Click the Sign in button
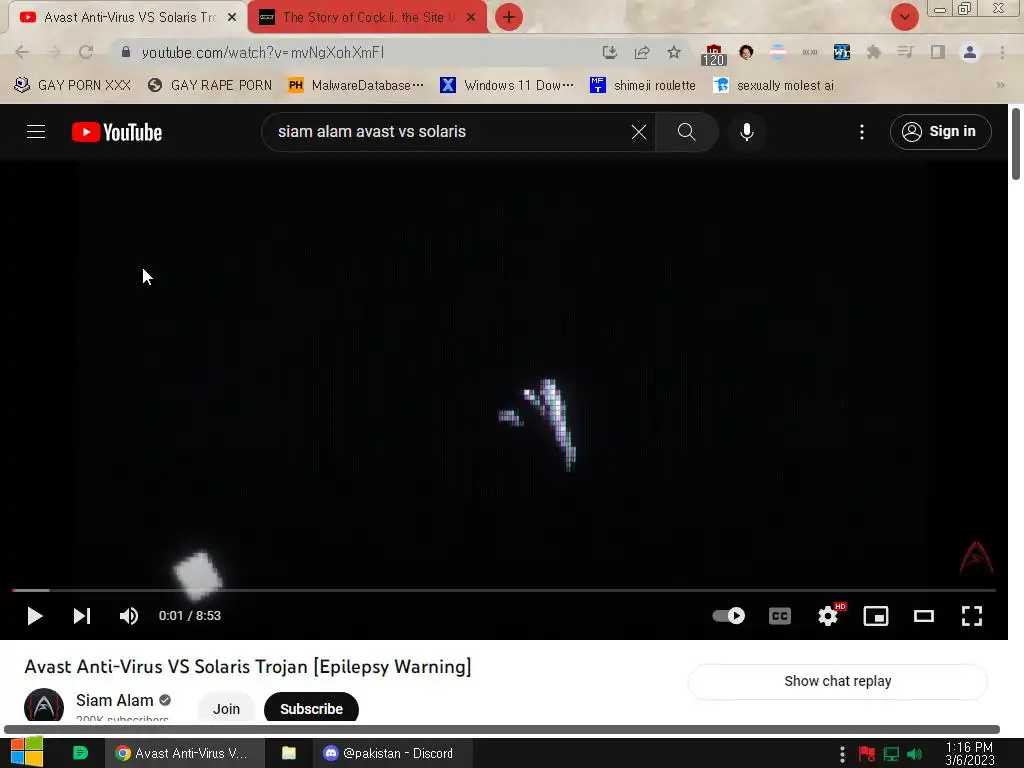 coord(940,132)
